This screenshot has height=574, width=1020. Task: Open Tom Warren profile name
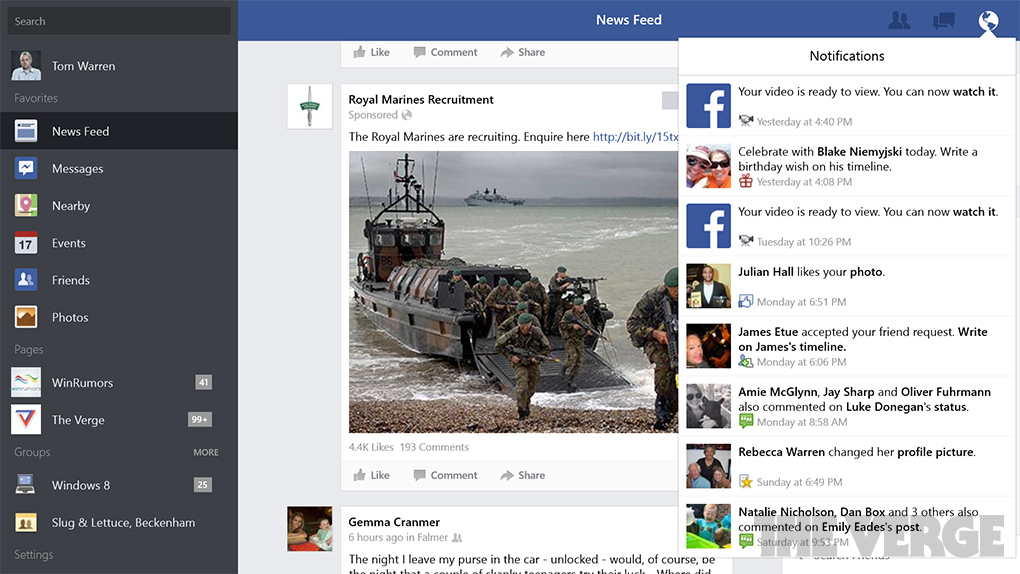tap(83, 66)
